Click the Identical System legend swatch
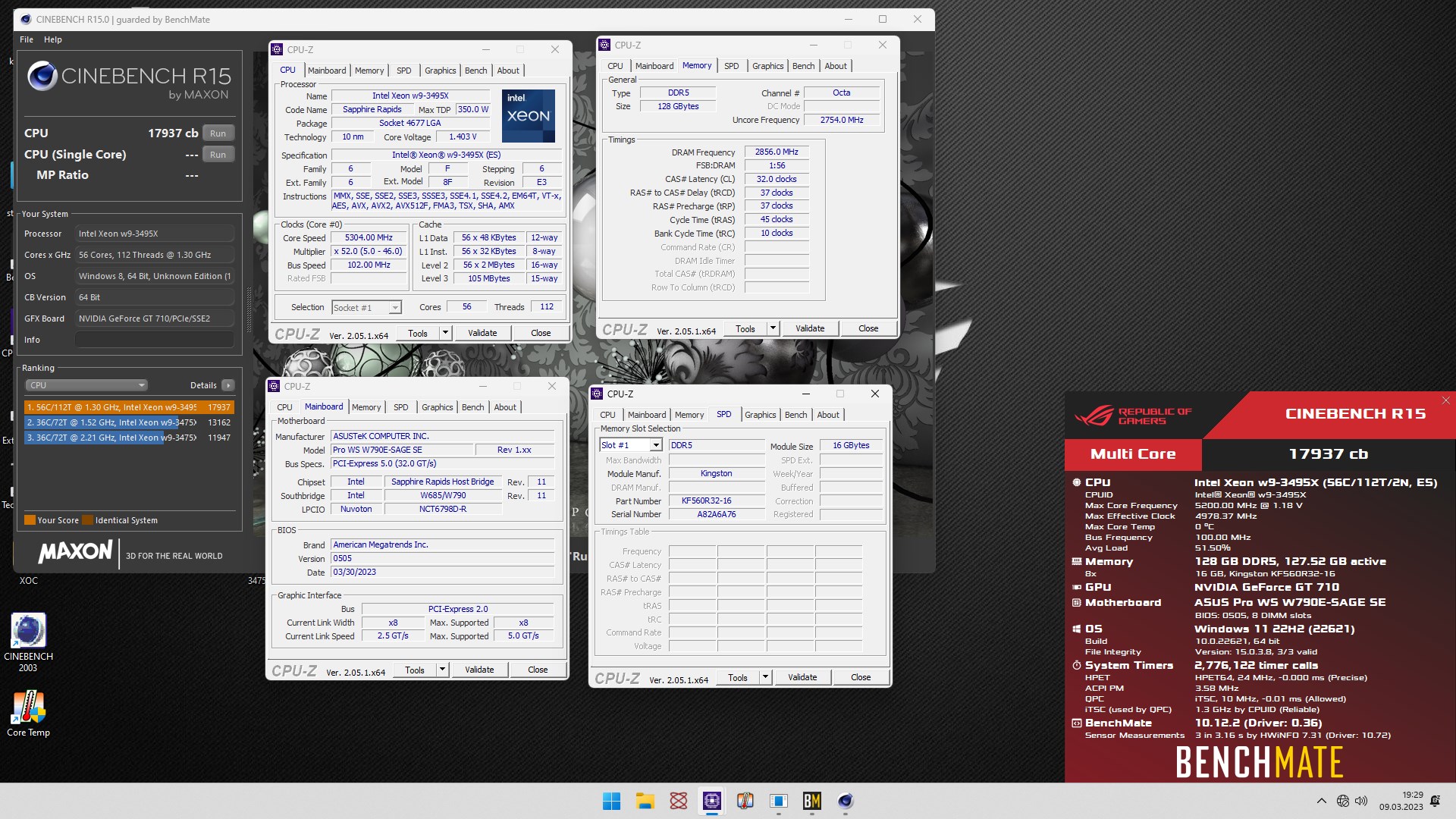Screen dimensions: 1456x819 click(88, 520)
